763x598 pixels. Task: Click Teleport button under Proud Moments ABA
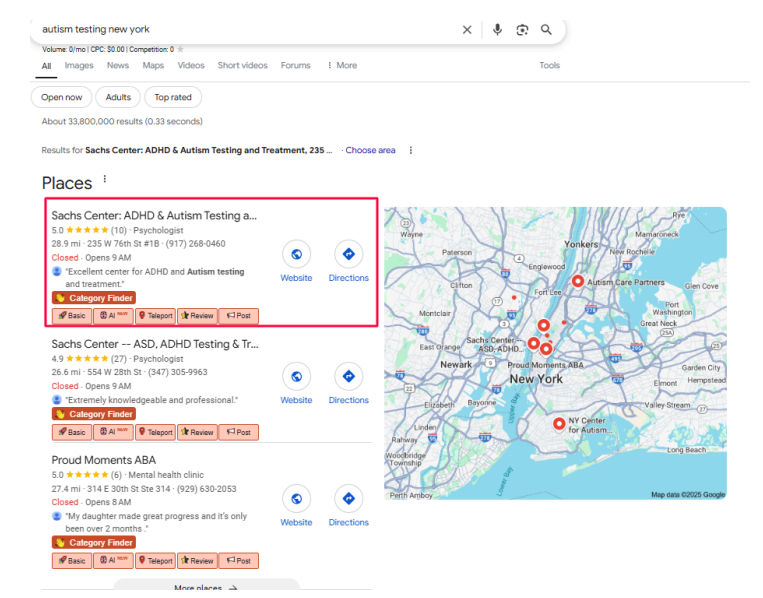click(x=156, y=561)
